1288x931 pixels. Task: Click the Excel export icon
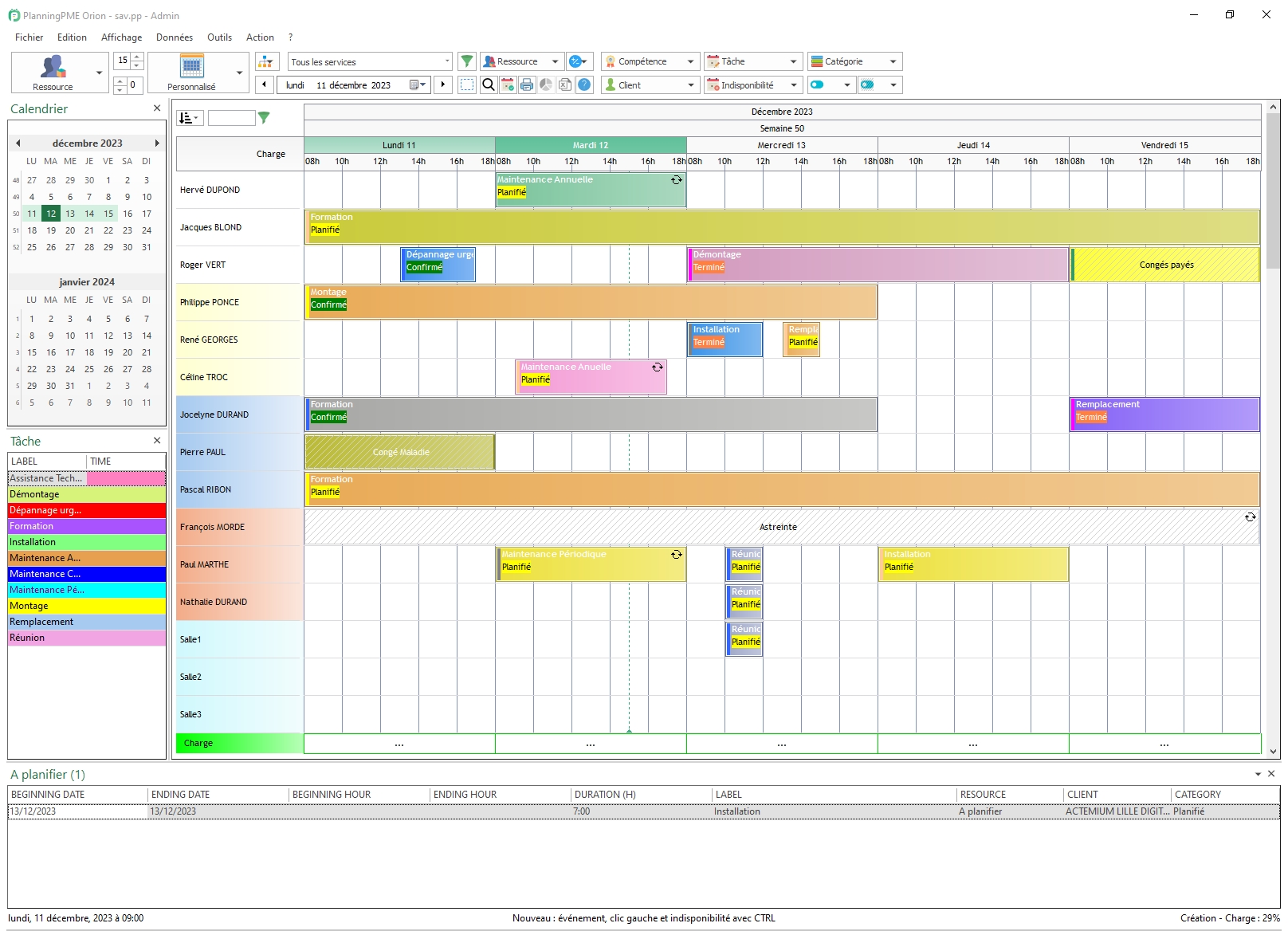(x=565, y=84)
